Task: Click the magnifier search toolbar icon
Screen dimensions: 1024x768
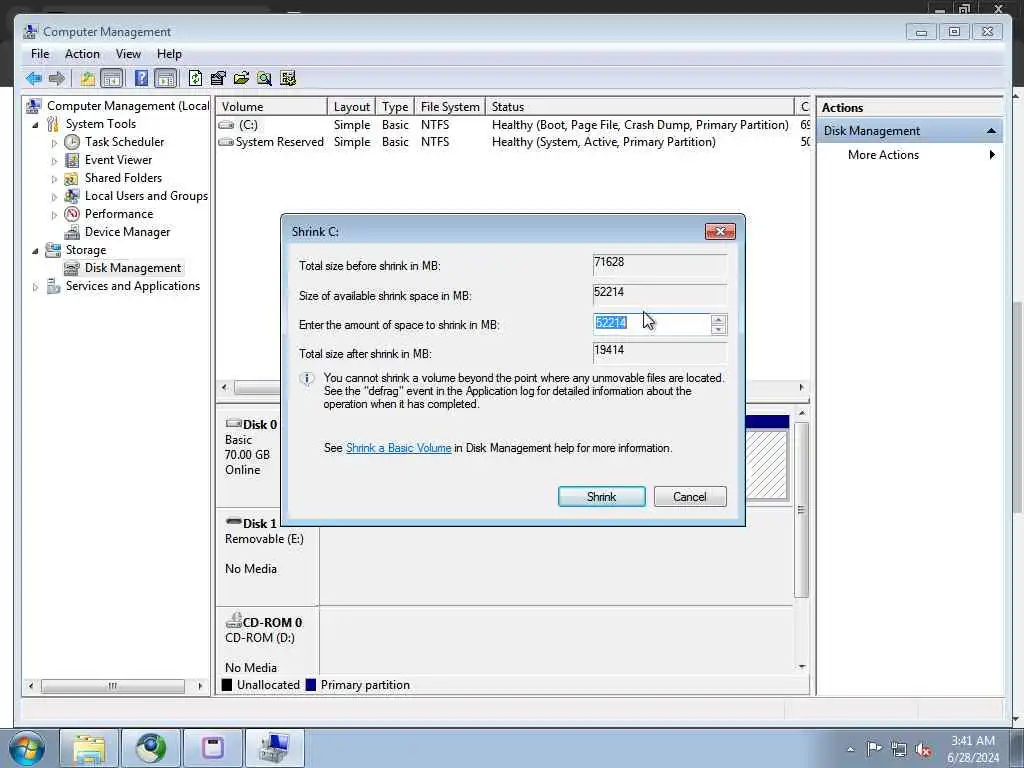Action: pyautogui.click(x=264, y=79)
